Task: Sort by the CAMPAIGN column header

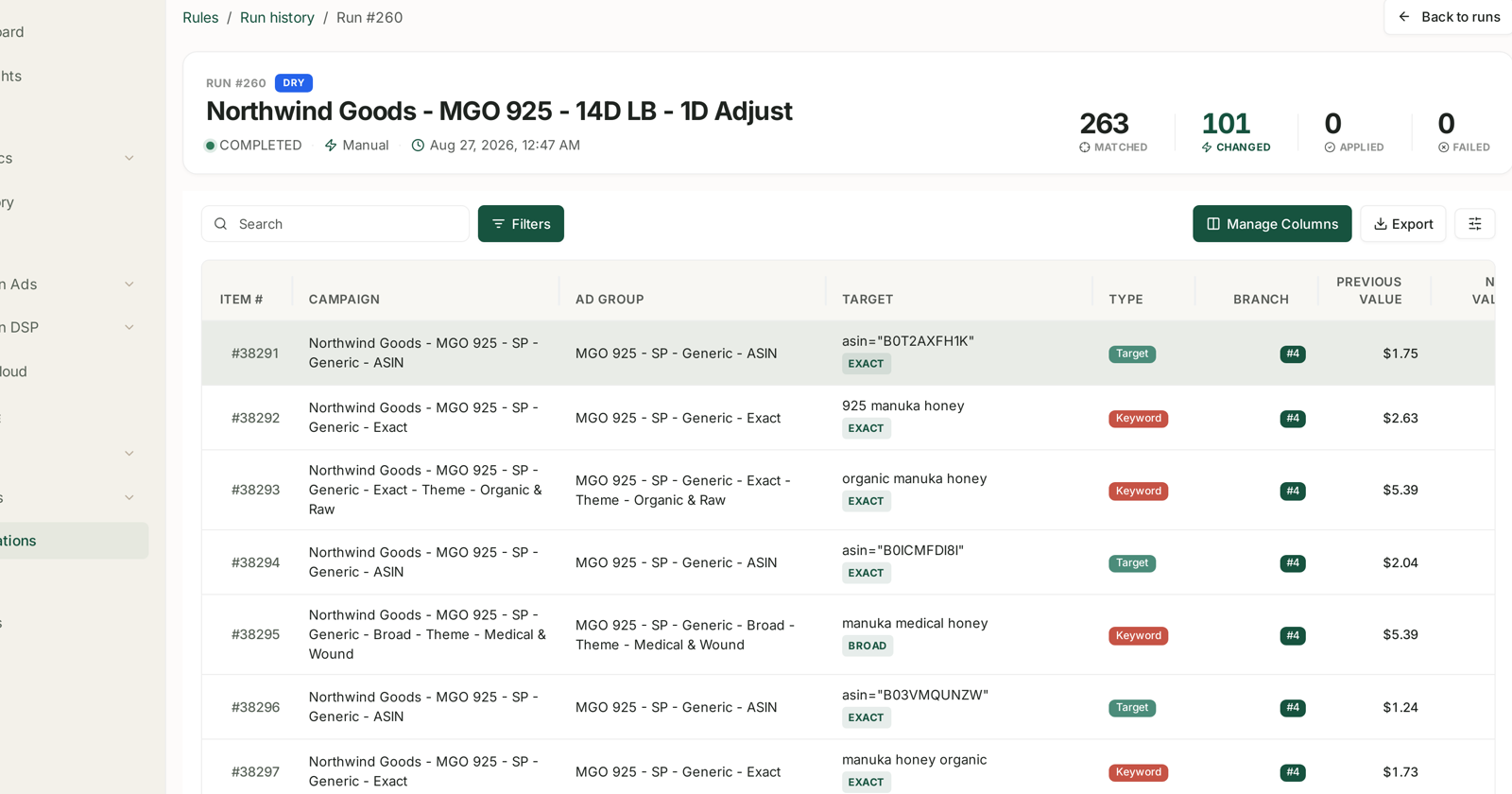Action: (x=344, y=300)
